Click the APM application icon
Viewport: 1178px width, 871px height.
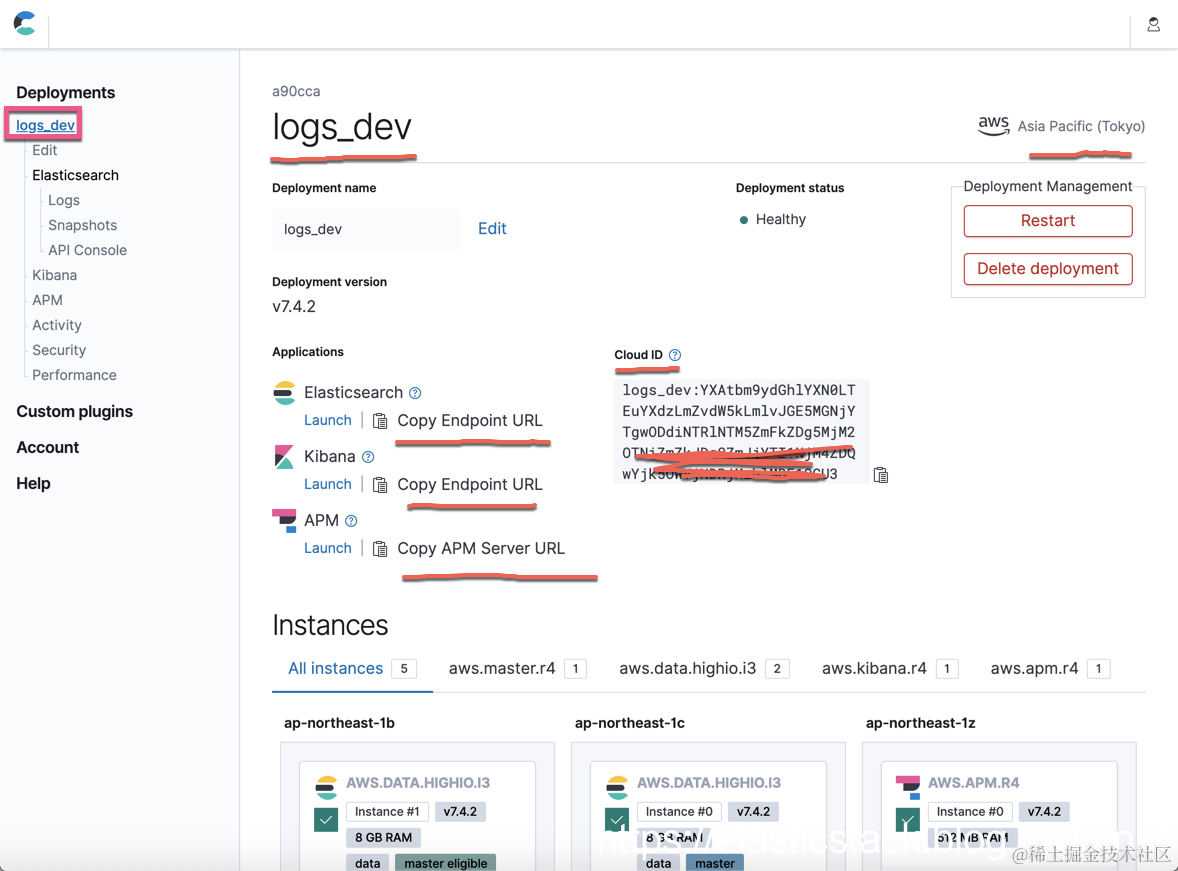coord(285,521)
